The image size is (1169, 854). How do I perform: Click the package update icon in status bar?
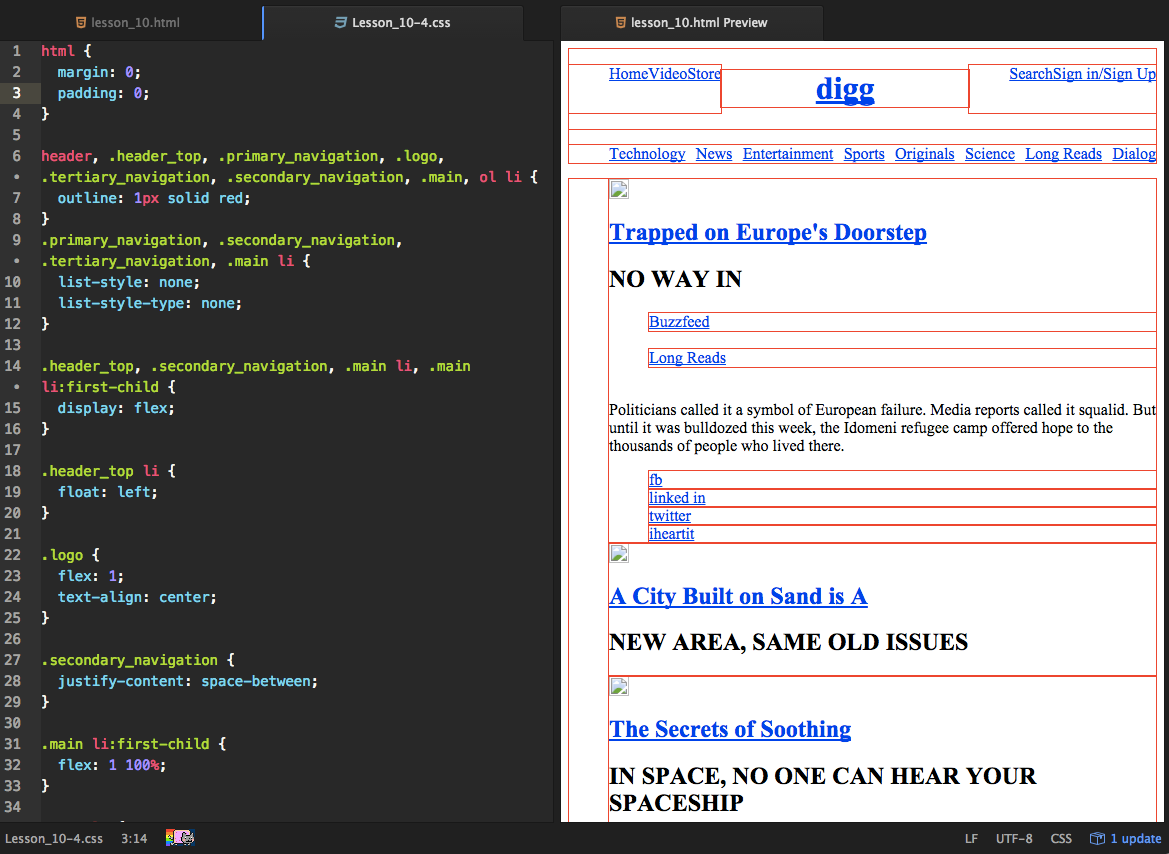(x=1097, y=838)
